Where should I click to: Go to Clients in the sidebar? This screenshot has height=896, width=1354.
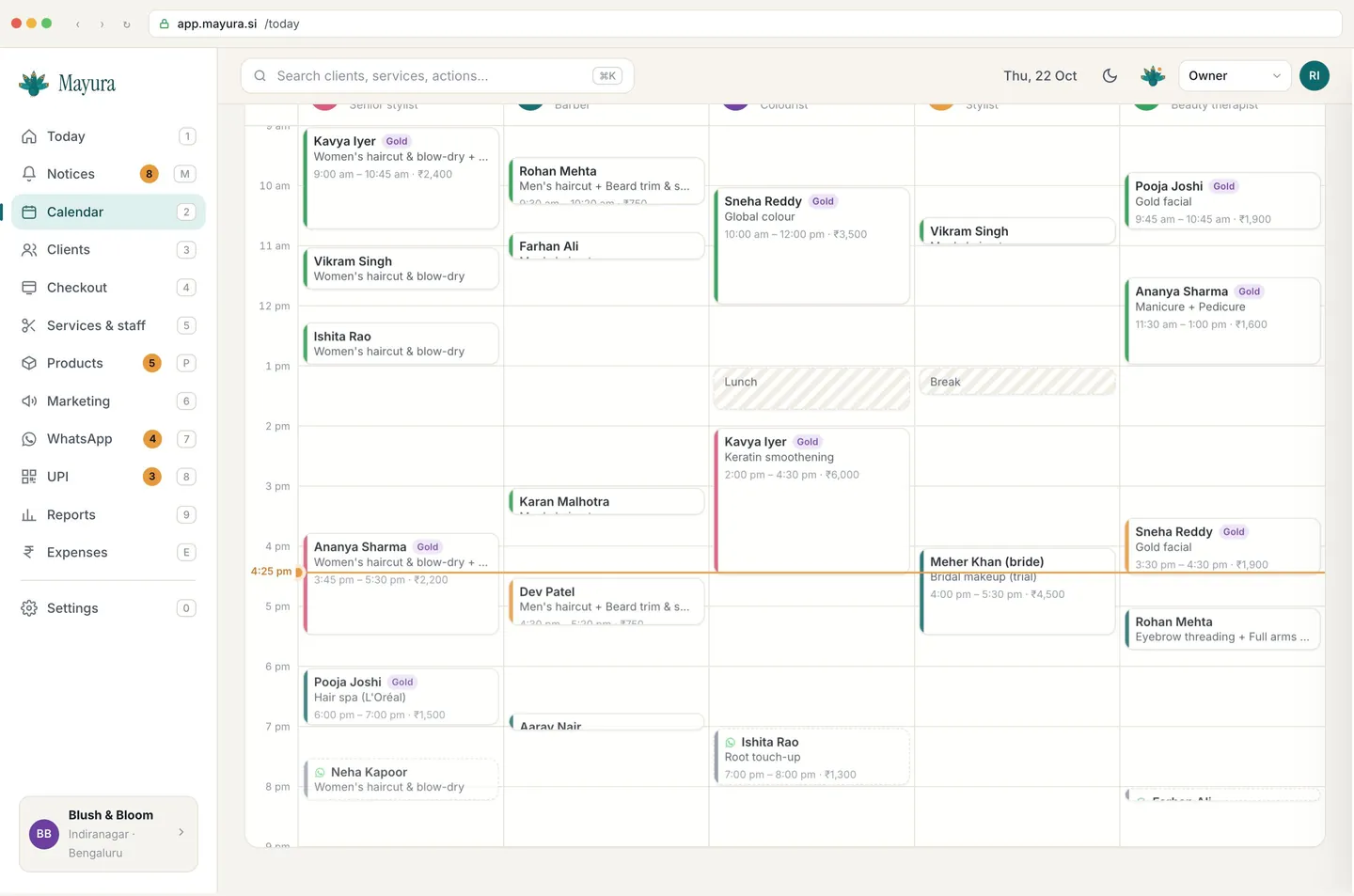coord(108,250)
